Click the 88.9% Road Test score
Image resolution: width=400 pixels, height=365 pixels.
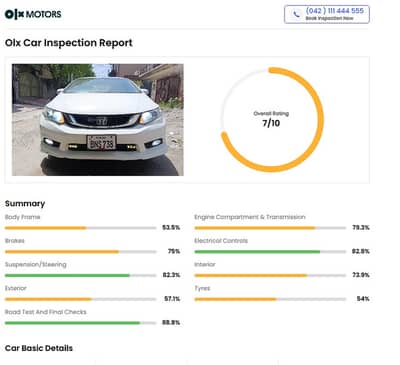(x=171, y=322)
